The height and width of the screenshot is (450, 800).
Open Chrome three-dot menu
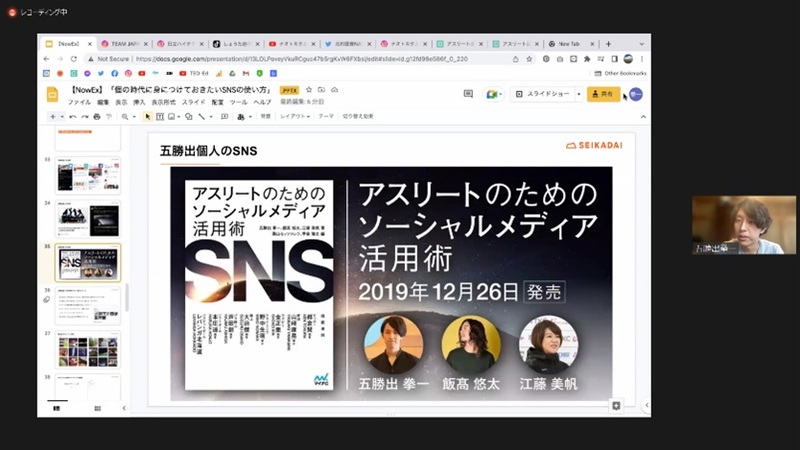click(x=642, y=59)
